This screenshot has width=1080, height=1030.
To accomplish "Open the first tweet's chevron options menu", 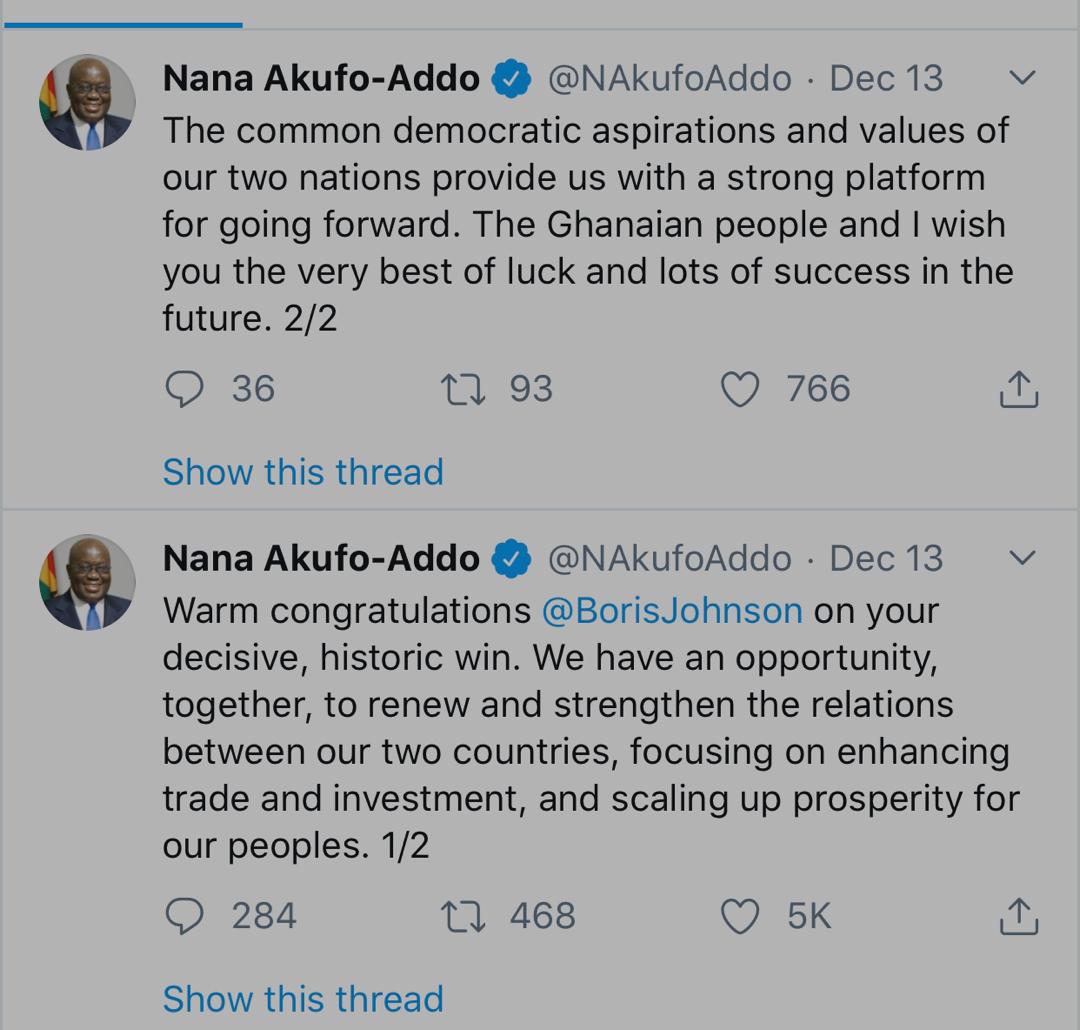I will coord(1022,78).
